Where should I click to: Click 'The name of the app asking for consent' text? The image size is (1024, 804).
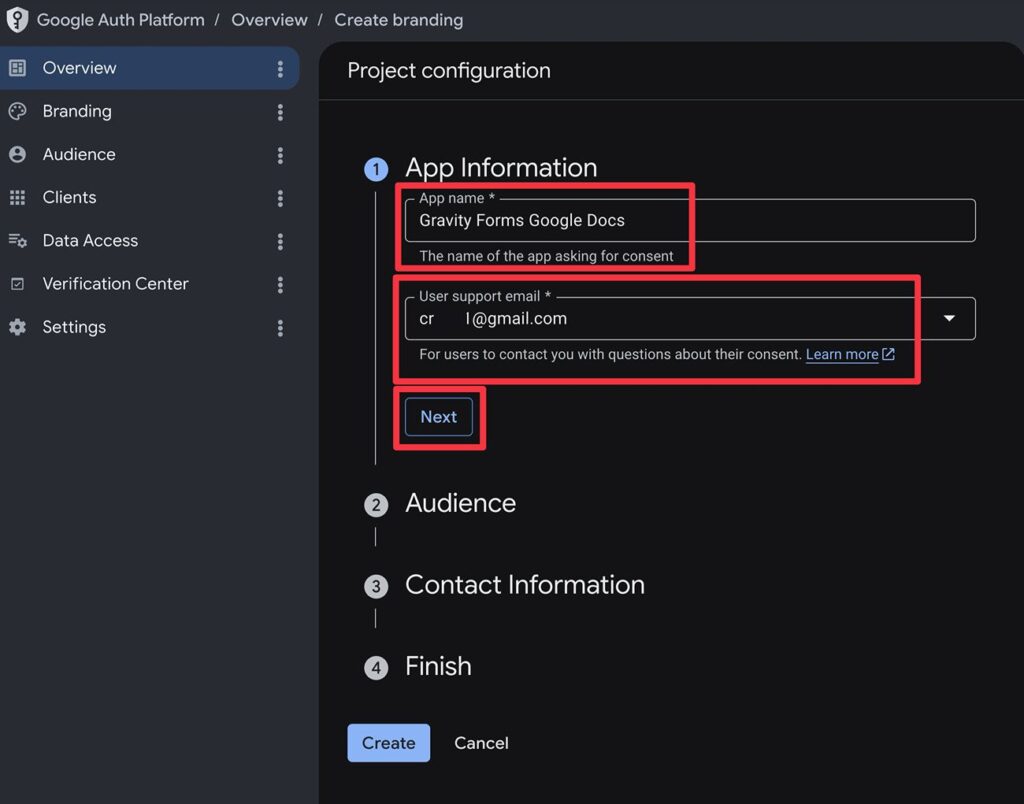546,256
